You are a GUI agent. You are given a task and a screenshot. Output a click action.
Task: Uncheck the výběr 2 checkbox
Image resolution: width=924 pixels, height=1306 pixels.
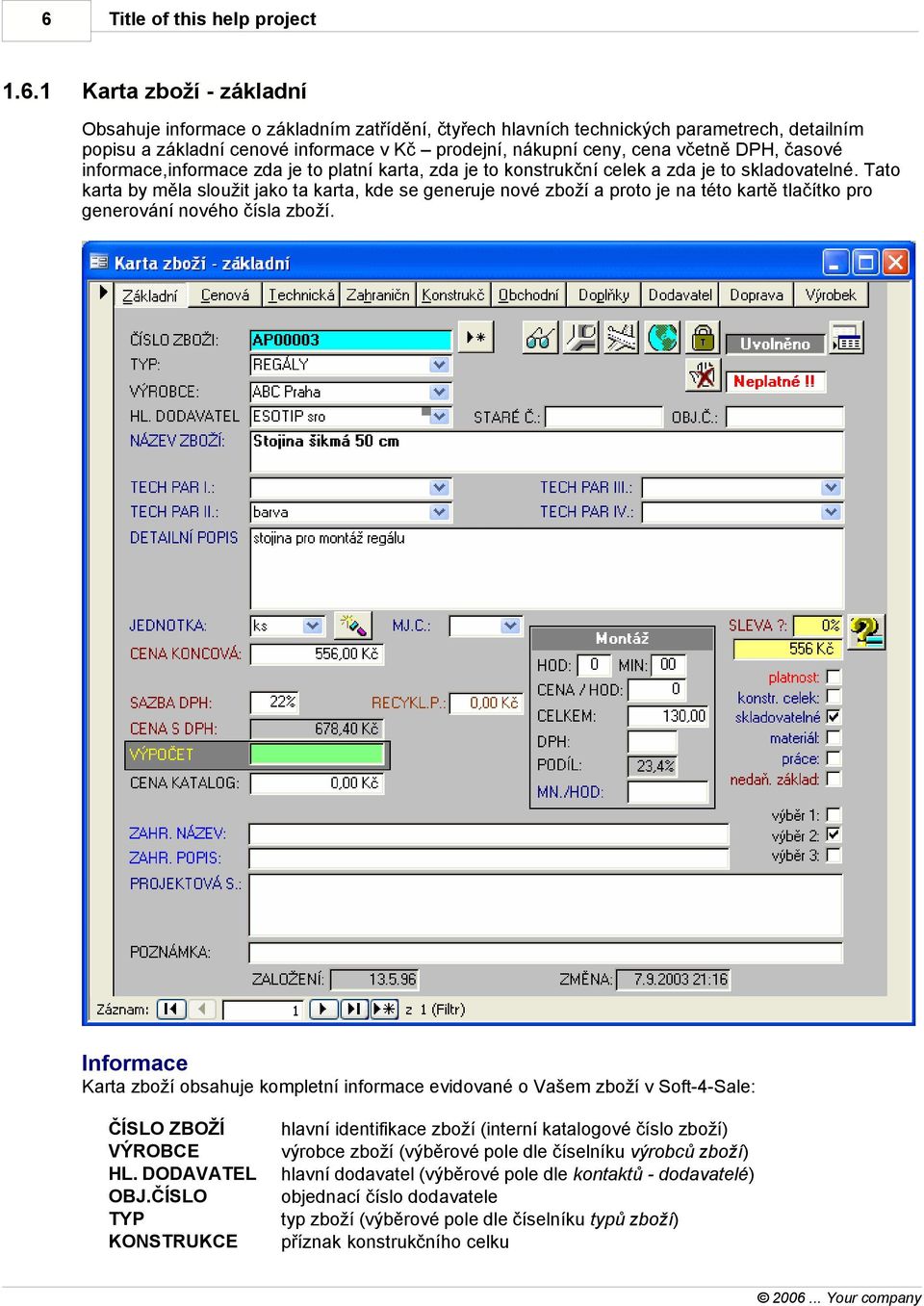834,834
